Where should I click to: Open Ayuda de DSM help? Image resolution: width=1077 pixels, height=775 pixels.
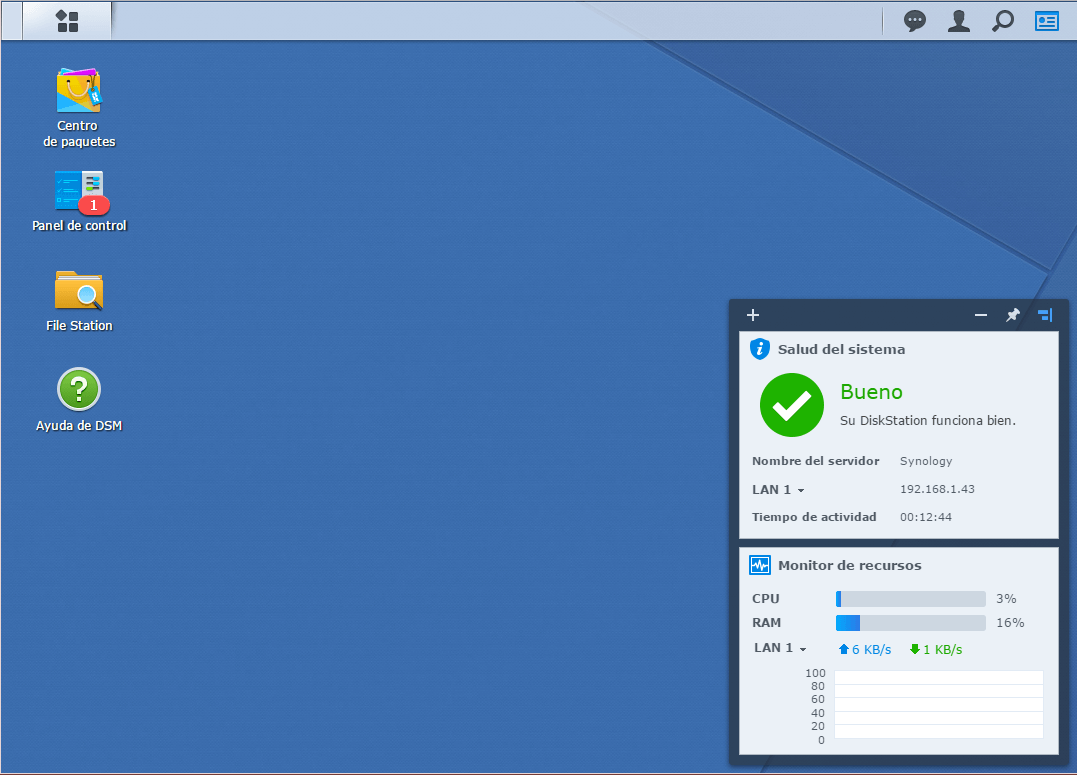(x=79, y=390)
